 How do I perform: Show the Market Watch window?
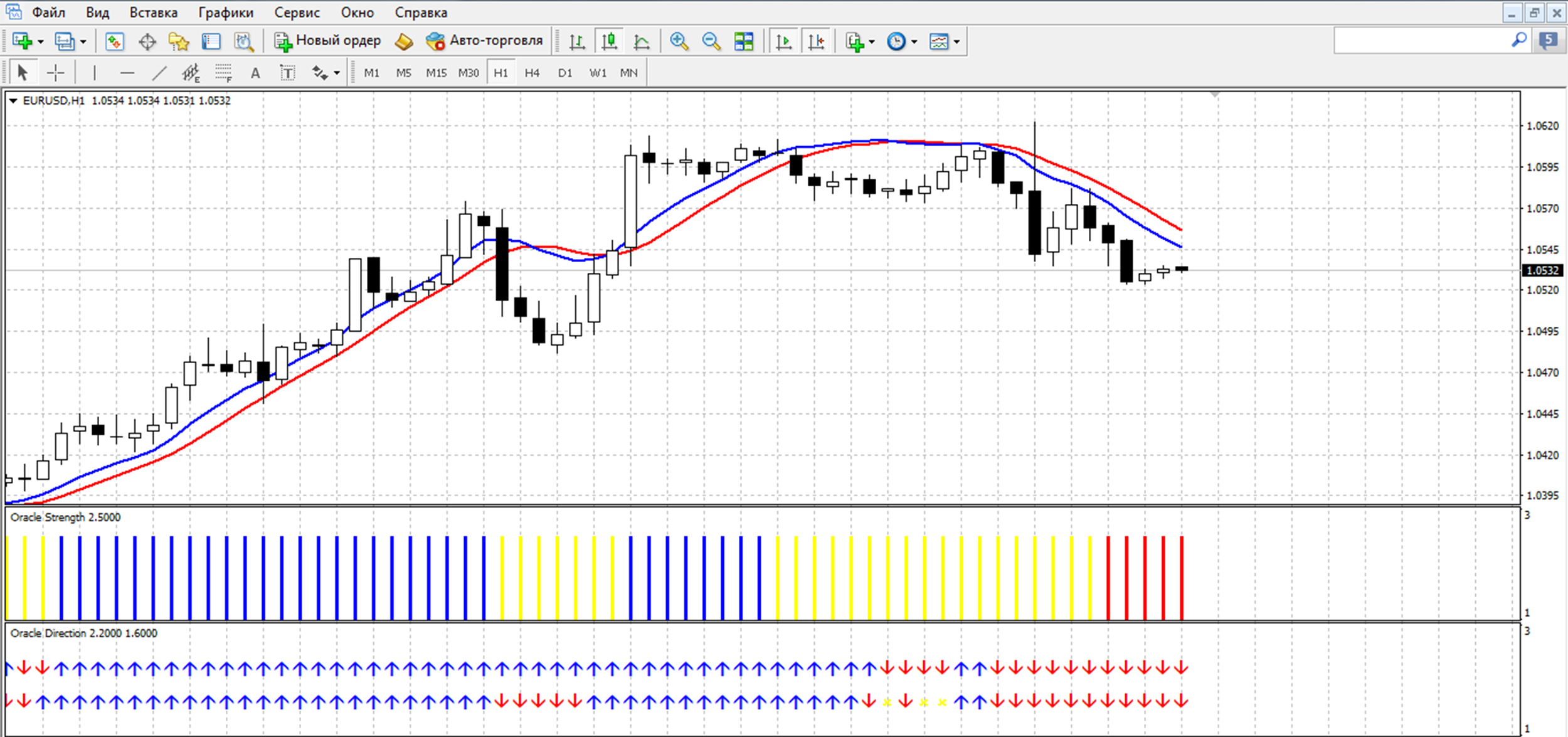[114, 41]
